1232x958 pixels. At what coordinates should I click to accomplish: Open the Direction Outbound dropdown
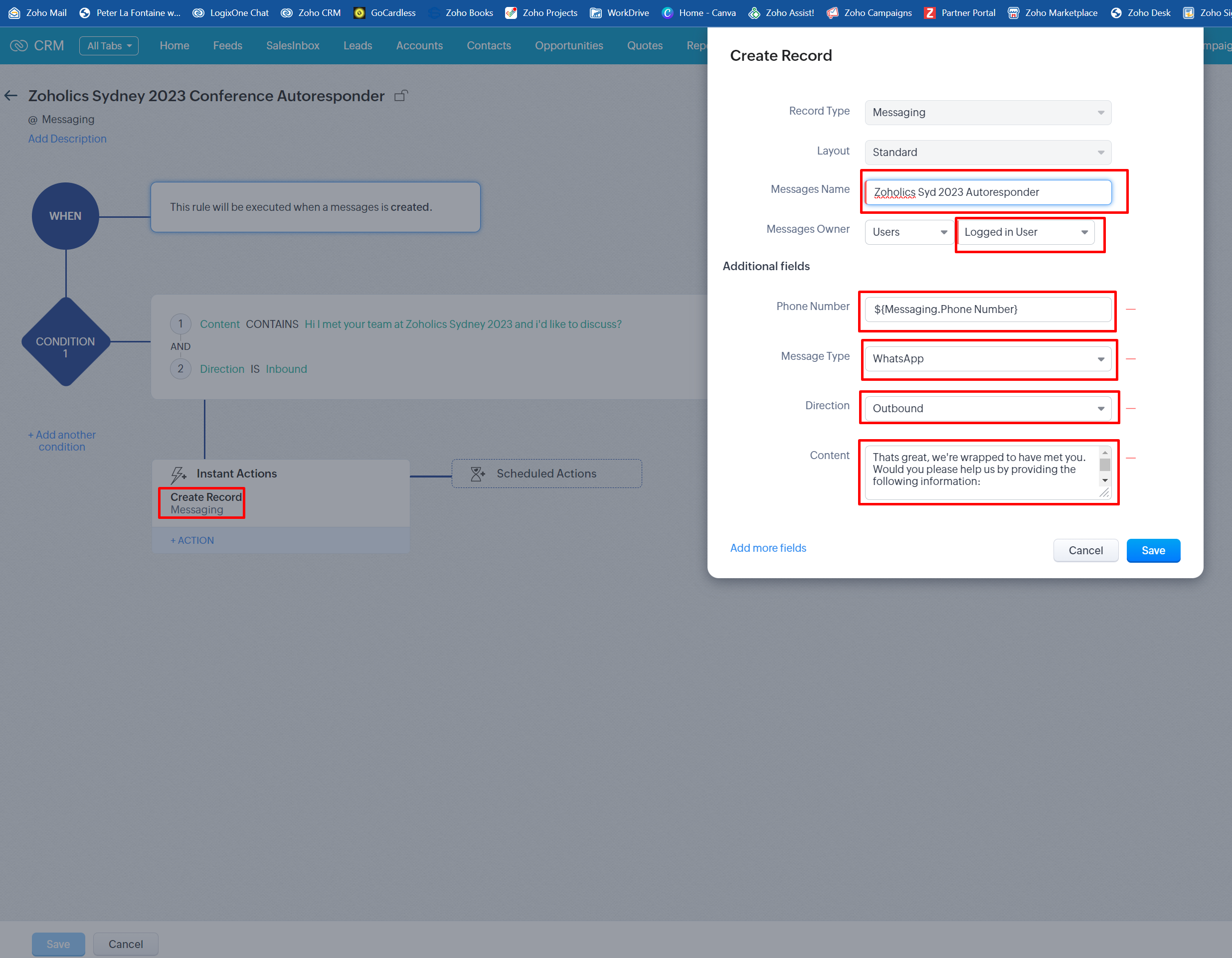[988, 408]
